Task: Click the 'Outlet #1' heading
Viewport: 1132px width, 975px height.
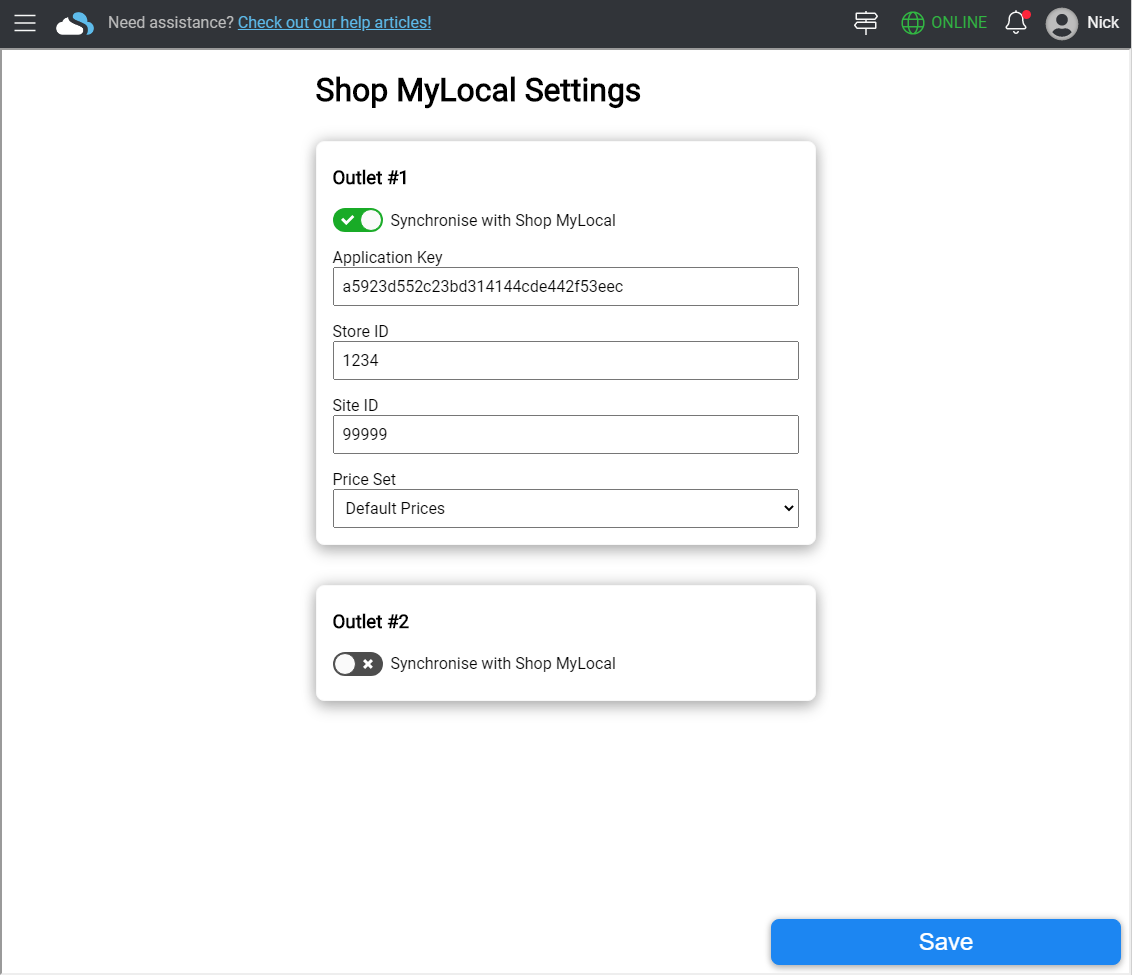Action: coord(370,178)
